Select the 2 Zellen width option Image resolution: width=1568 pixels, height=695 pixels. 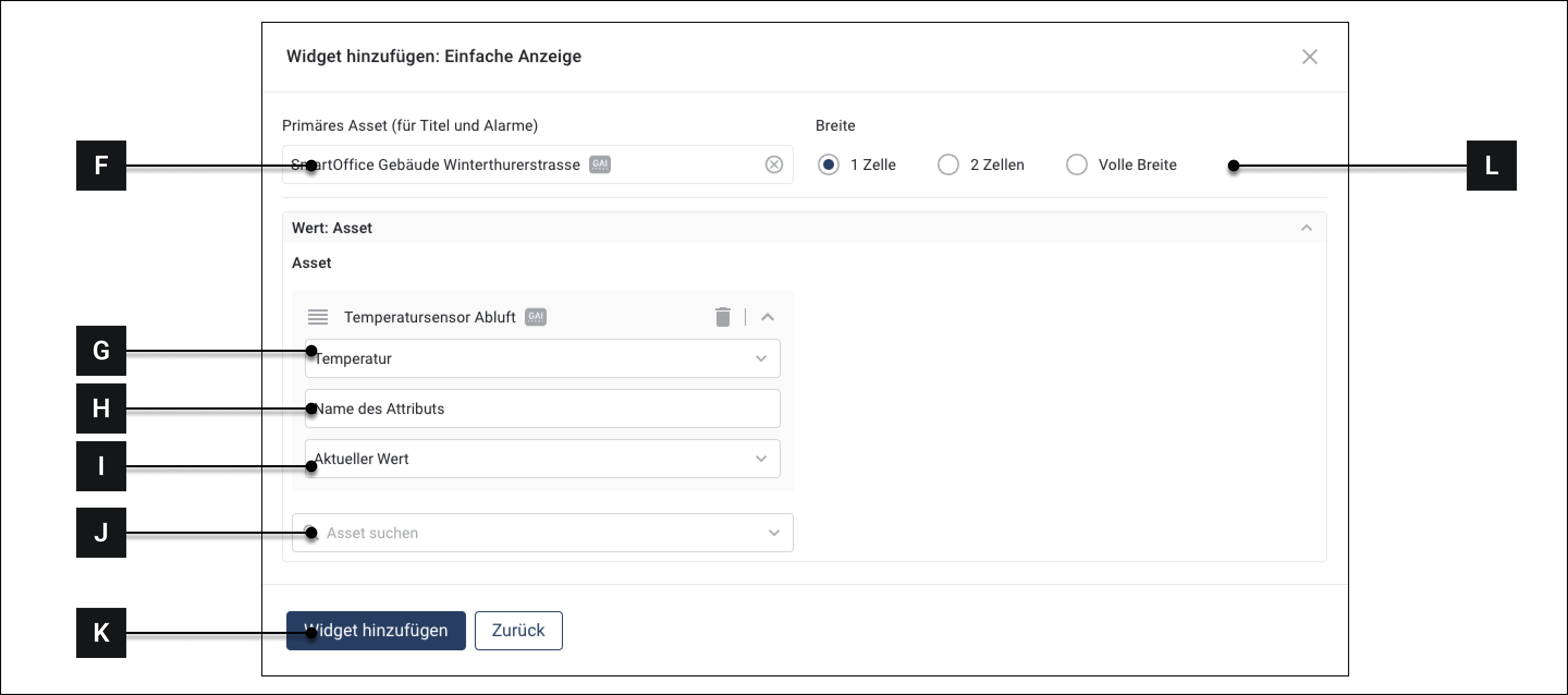[x=948, y=164]
